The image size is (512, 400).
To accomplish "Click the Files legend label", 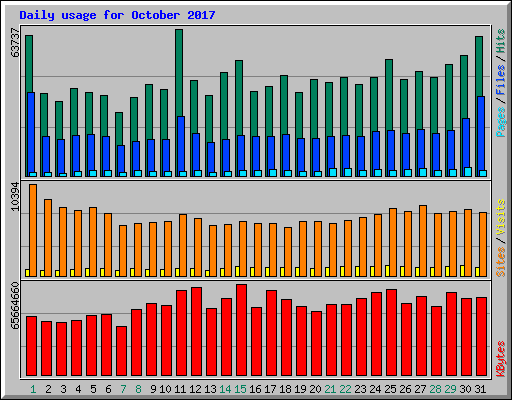I will [x=501, y=80].
